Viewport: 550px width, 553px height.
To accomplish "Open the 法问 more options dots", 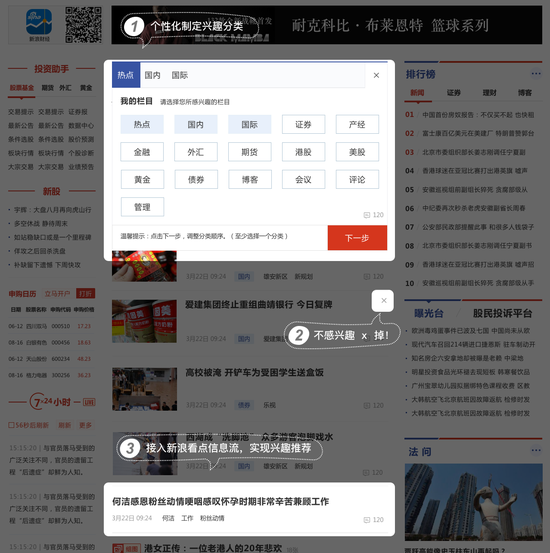I will pyautogui.click(x=536, y=450).
